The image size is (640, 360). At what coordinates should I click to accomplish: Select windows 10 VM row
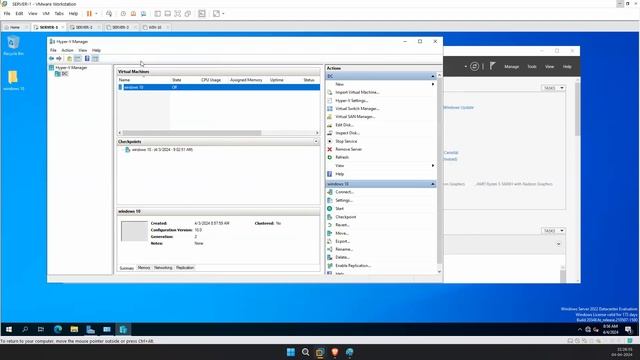click(218, 87)
